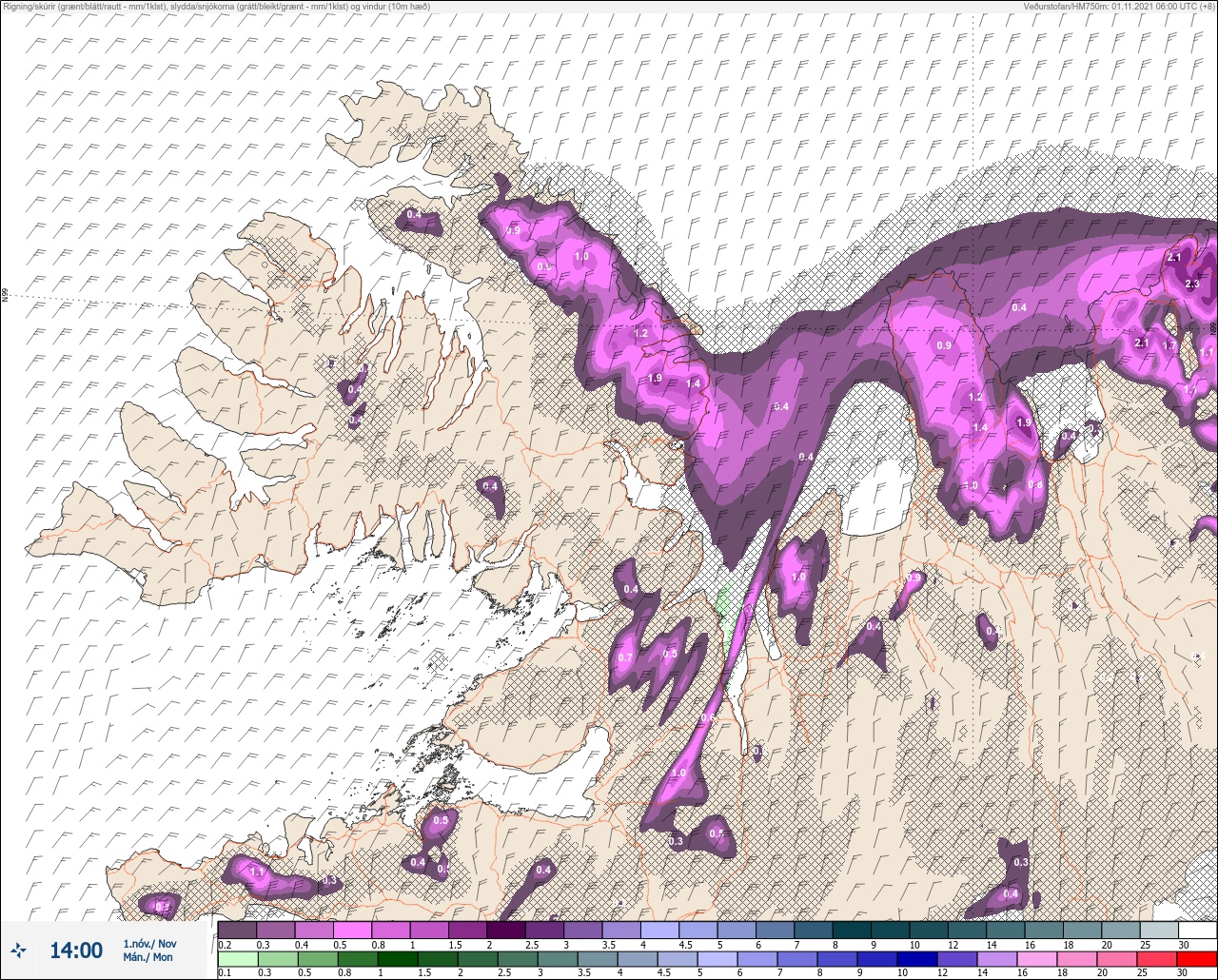
Task: Select the snow legend swatch labeled 3.5
Action: (x=621, y=930)
